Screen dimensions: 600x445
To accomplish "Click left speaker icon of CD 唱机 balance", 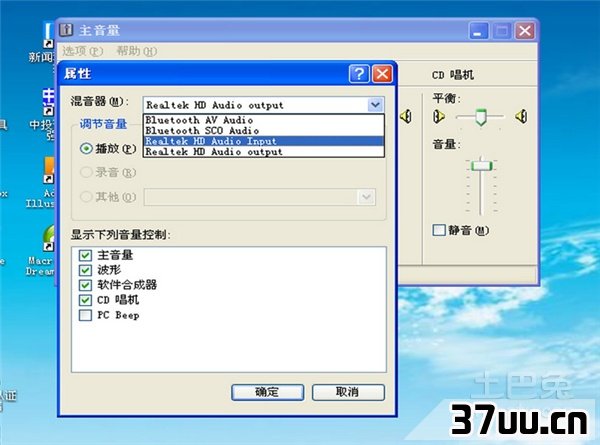I will 439,116.
